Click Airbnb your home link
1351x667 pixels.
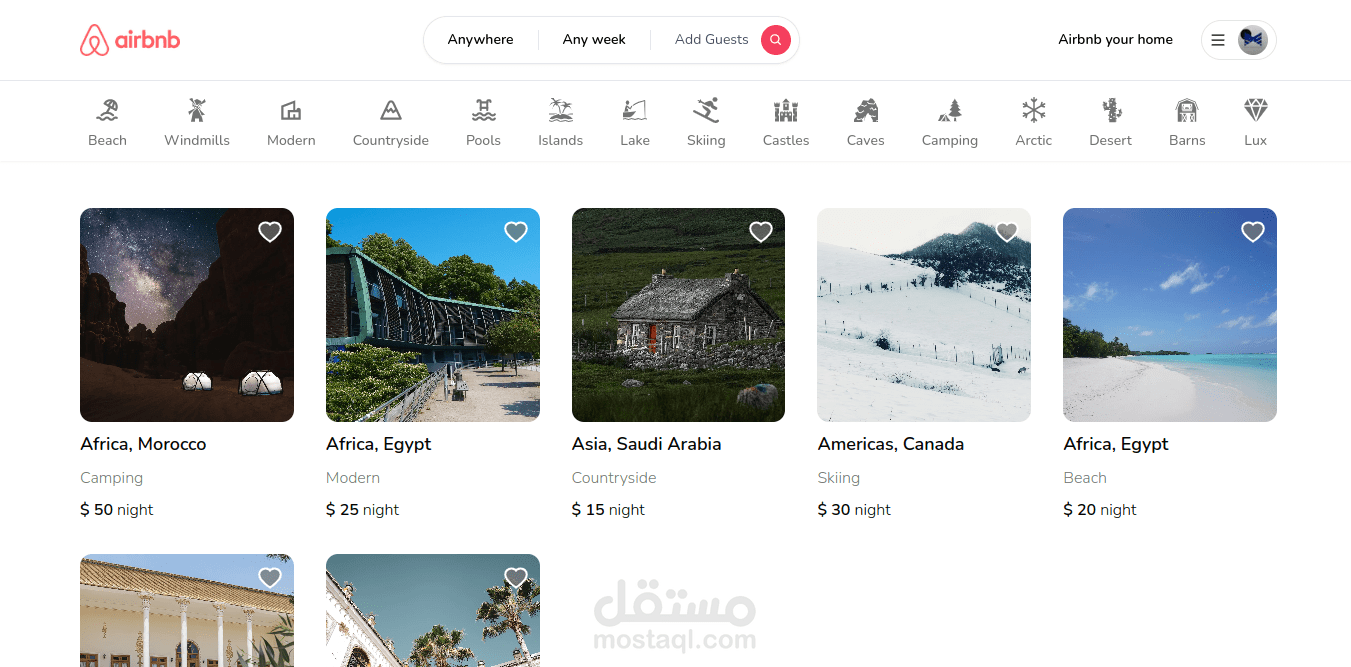click(x=1116, y=40)
